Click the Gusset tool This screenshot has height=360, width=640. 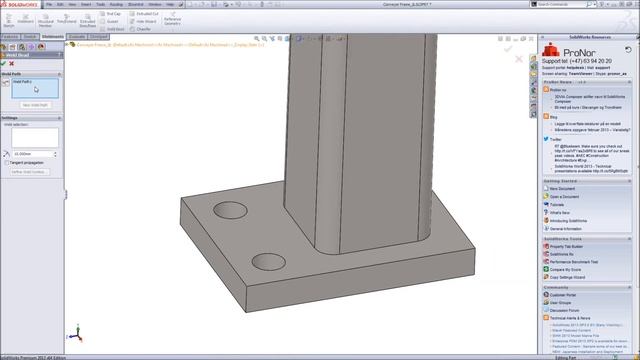click(109, 21)
